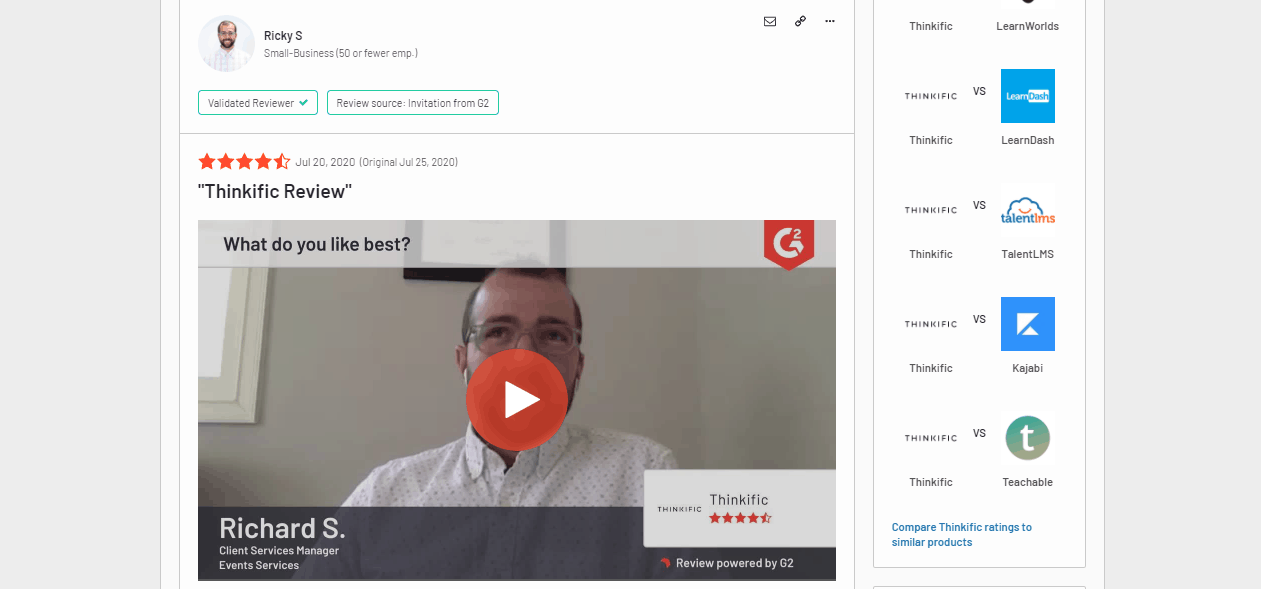
Task: Play the Thinkific video review
Action: point(517,400)
